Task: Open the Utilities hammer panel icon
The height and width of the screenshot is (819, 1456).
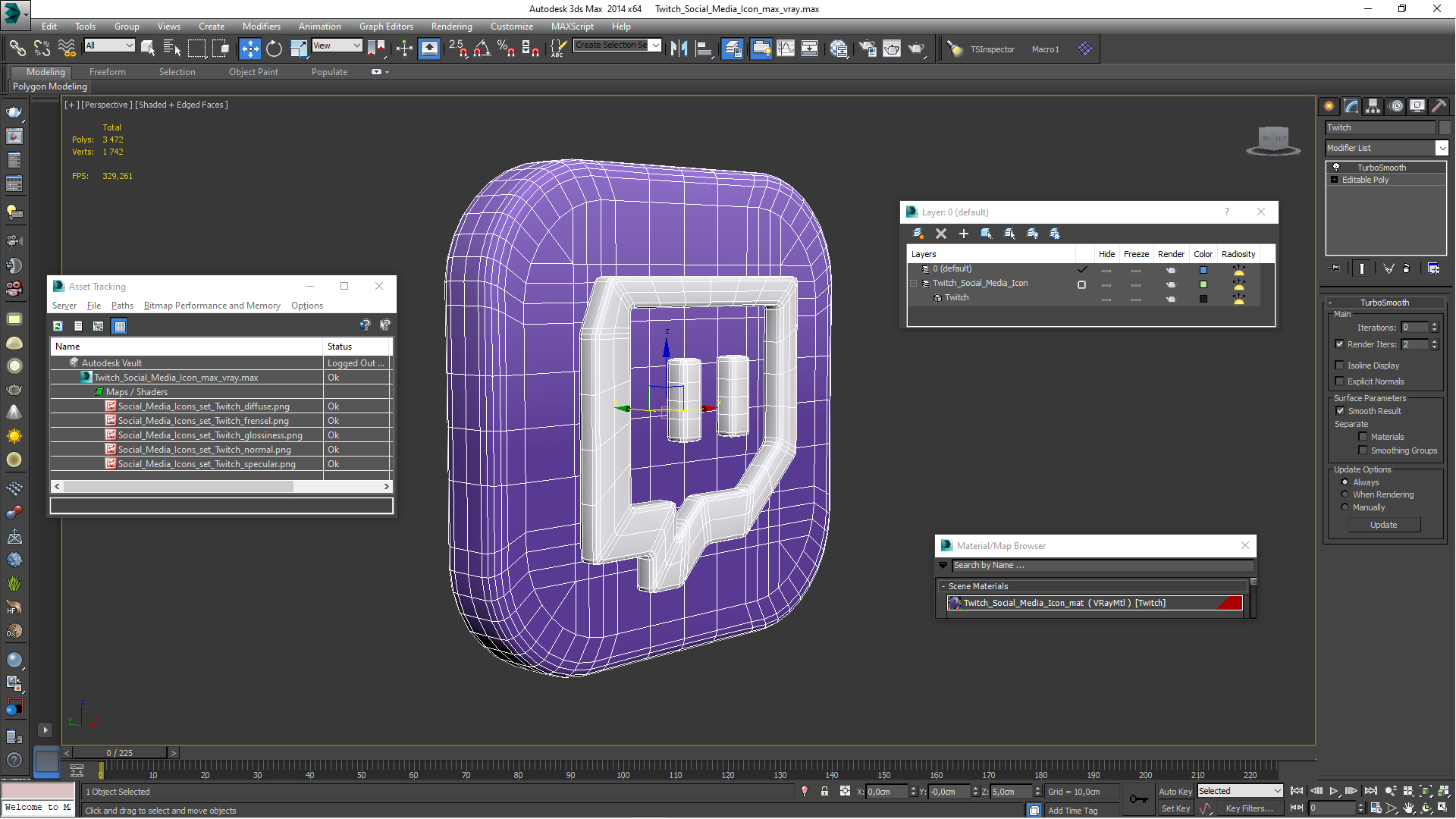Action: 1439,106
